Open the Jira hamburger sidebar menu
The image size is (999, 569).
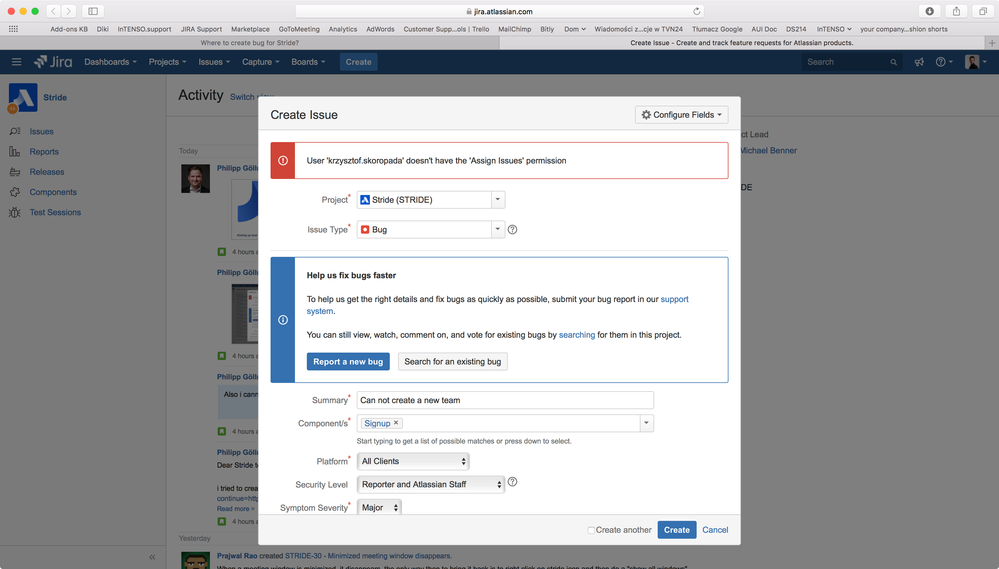coord(17,62)
